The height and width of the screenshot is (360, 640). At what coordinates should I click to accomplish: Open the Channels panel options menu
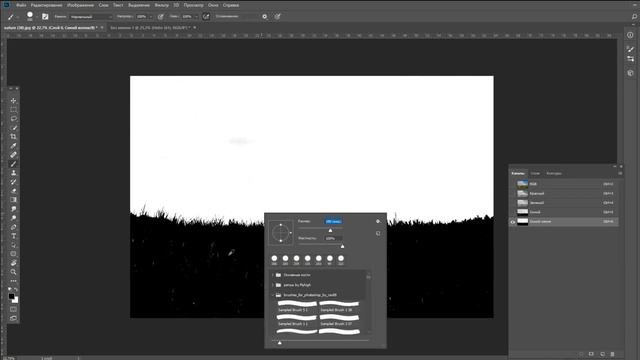(x=620, y=173)
